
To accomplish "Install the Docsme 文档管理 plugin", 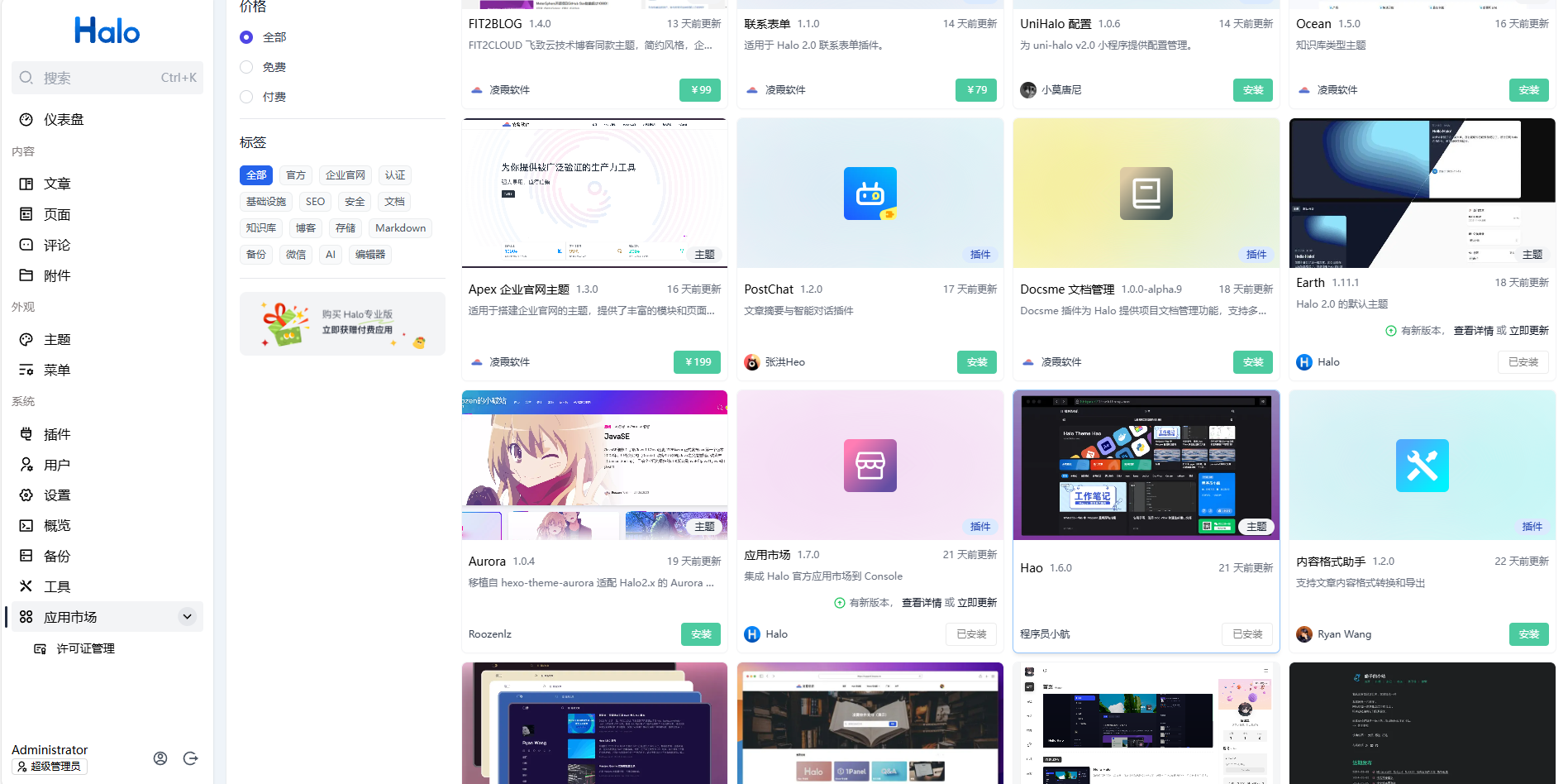I will click(x=1253, y=362).
